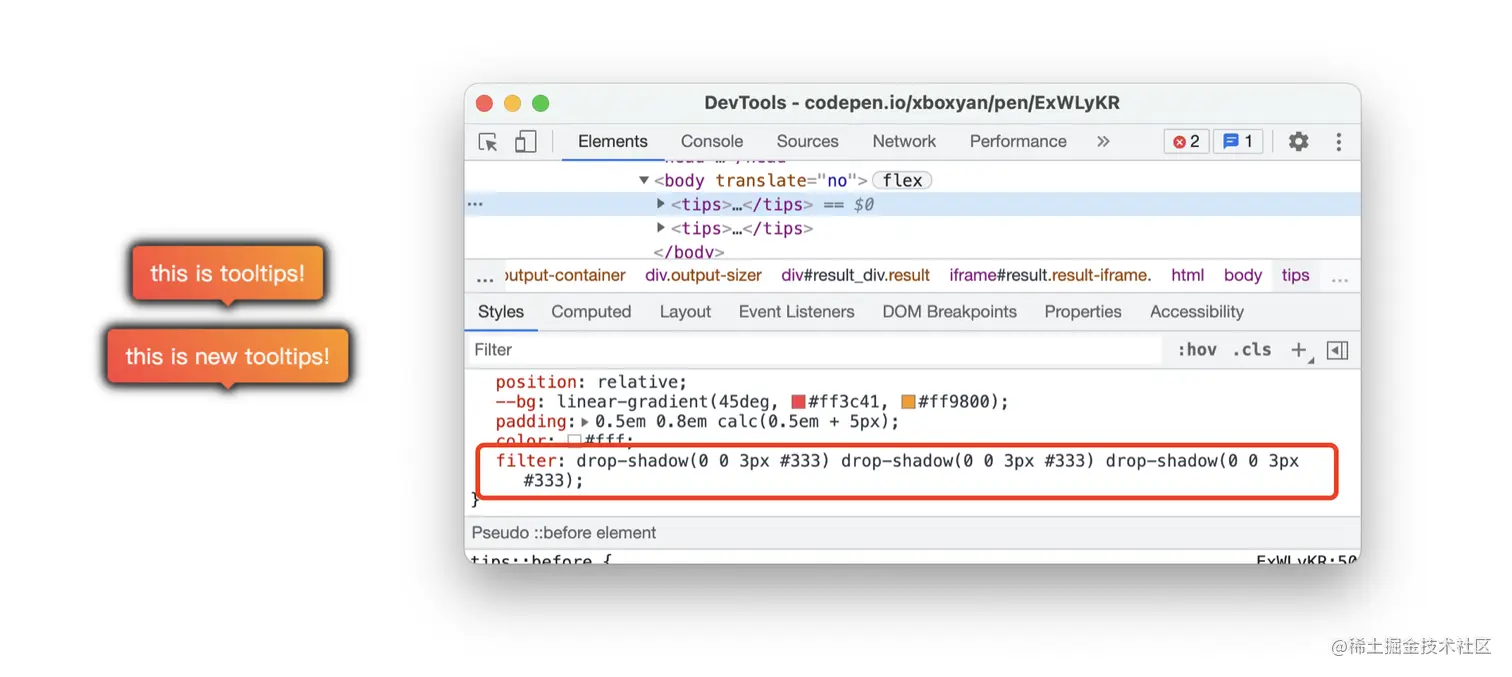This screenshot has width=1512, height=677.
Task: Click the html breadcrumb
Action: click(x=1188, y=275)
